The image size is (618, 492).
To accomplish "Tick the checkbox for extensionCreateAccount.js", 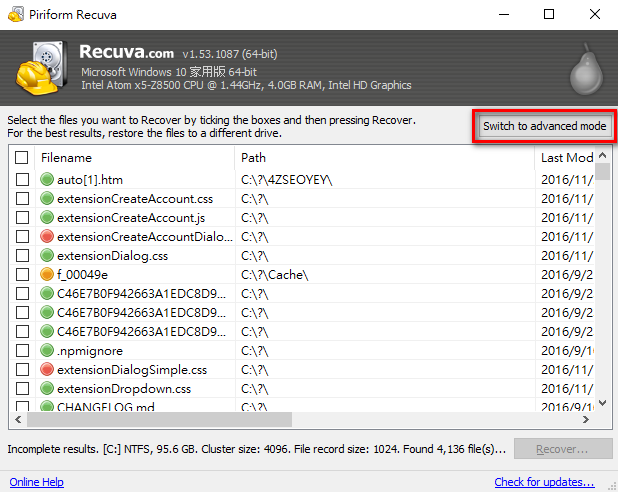I will pos(22,218).
